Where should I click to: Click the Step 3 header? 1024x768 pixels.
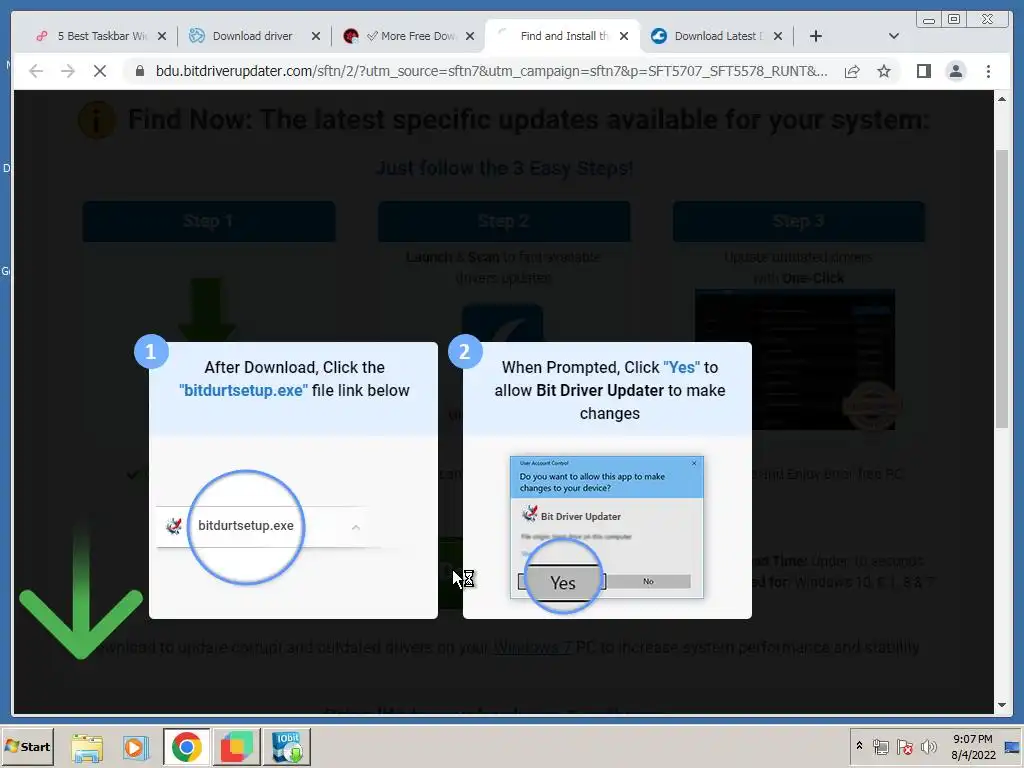(x=799, y=221)
